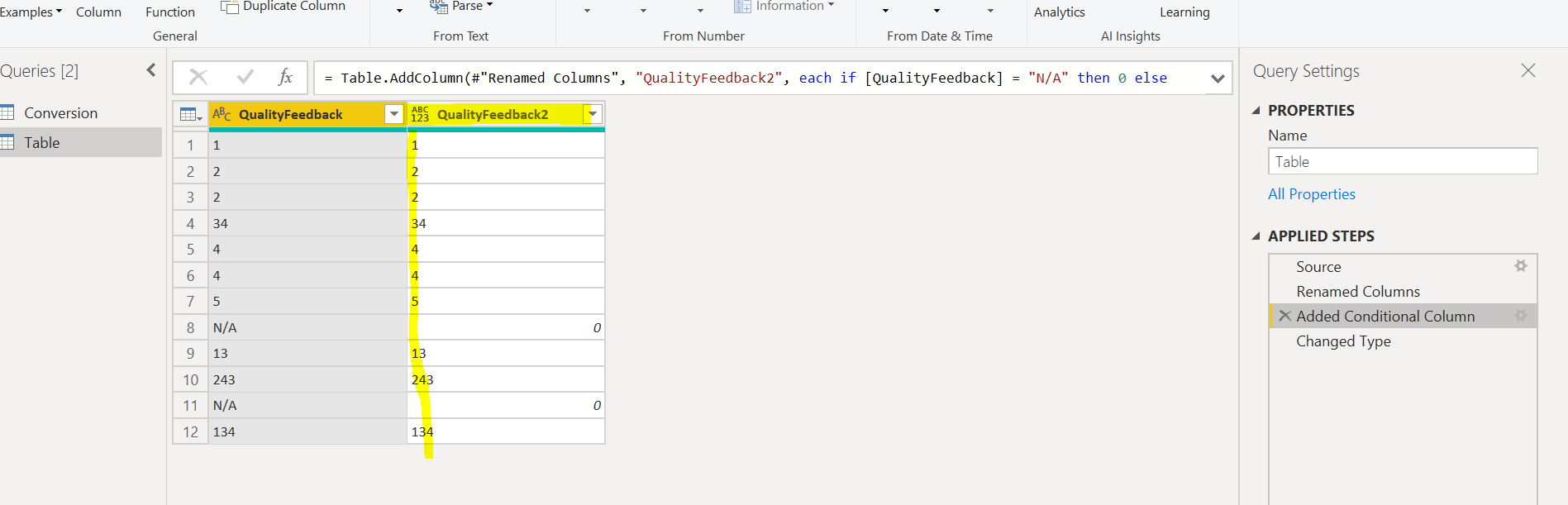Click cell '34' in QualityFeedback2 column

point(506,223)
